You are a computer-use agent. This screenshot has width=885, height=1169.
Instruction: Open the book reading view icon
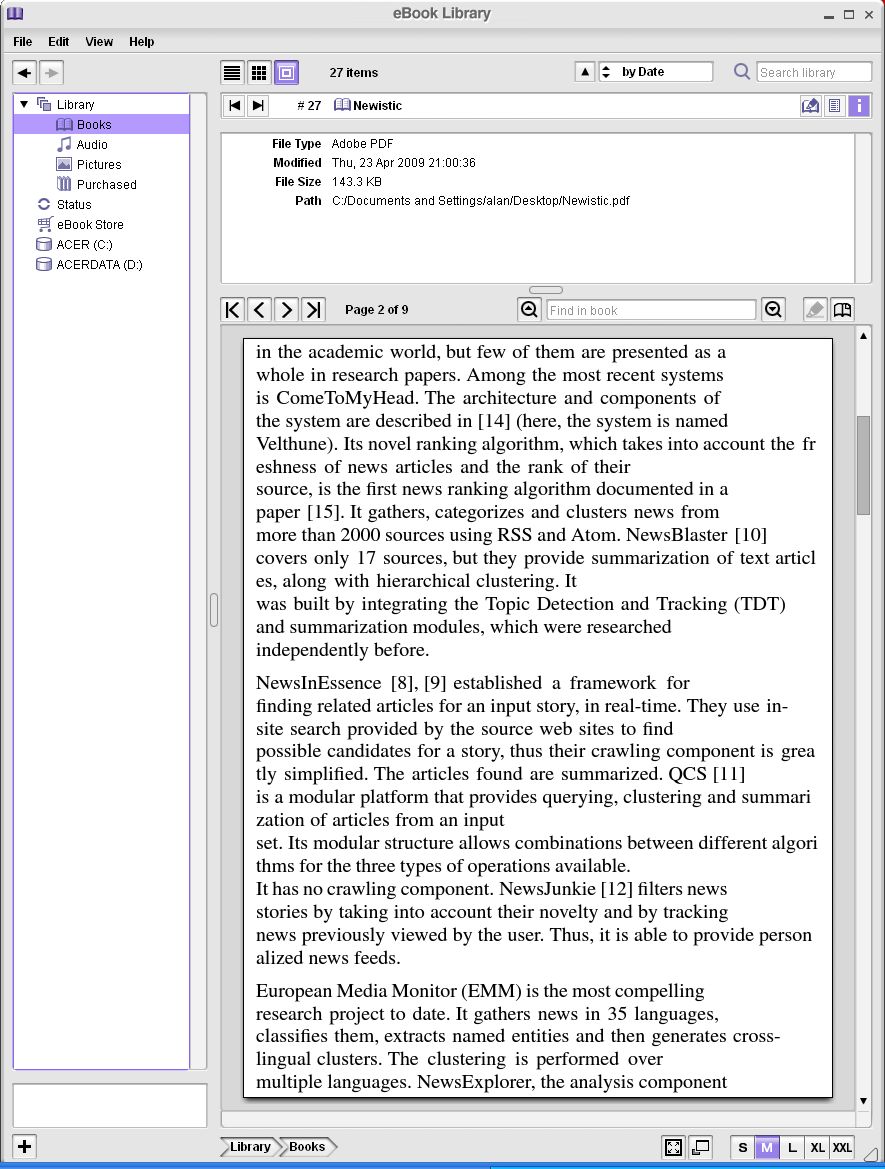click(843, 309)
